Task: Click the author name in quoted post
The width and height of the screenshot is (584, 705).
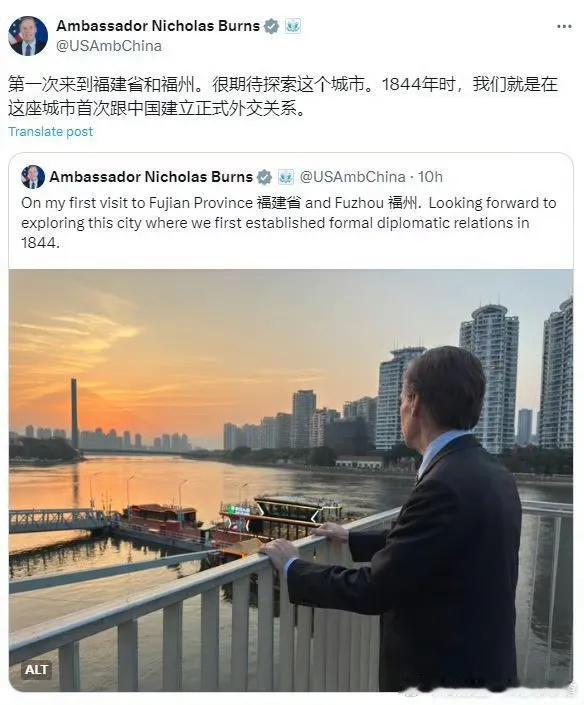Action: coord(151,177)
